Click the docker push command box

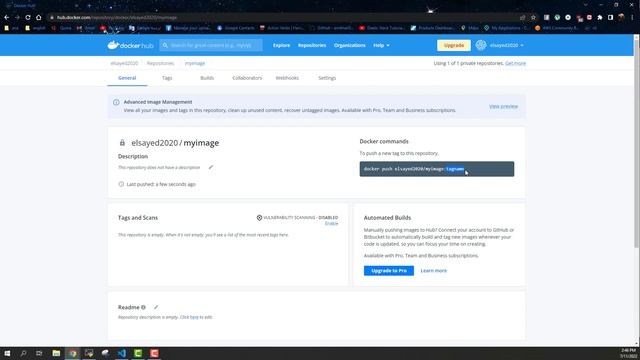(437, 169)
